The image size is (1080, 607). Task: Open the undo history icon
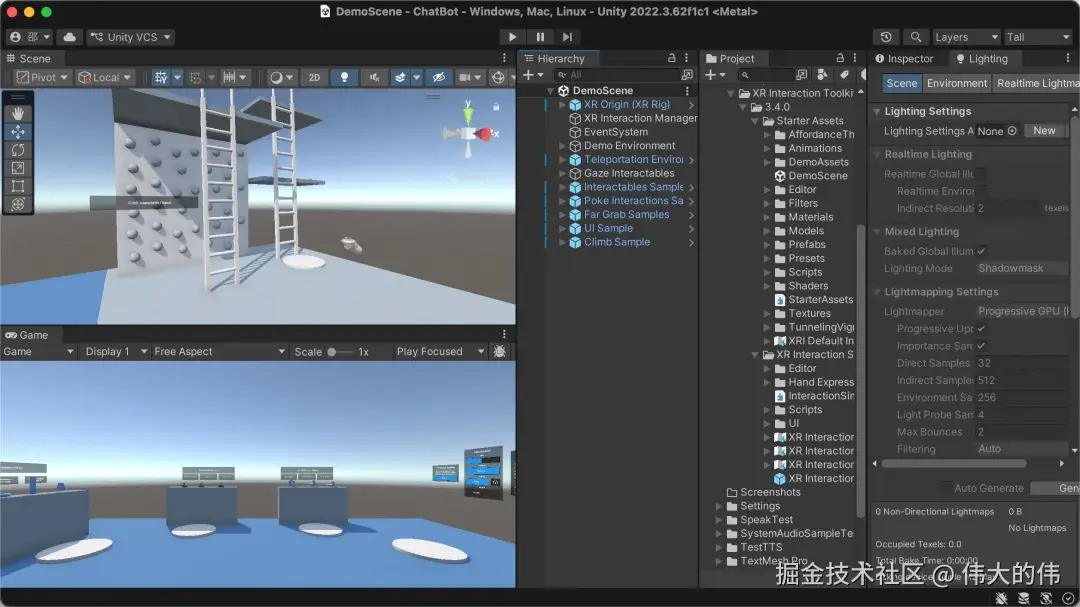(886, 37)
